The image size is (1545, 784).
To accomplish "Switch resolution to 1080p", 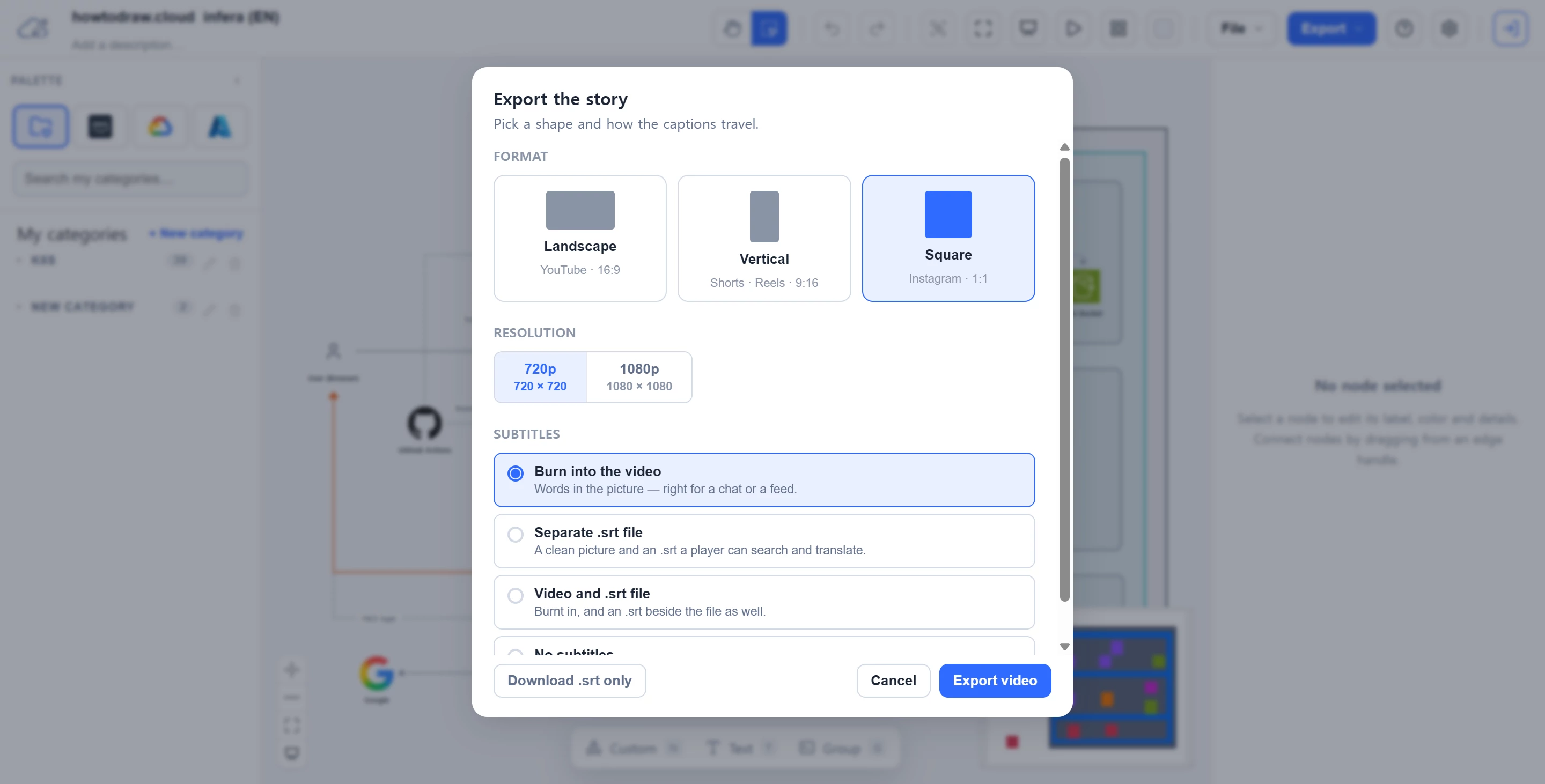I will click(x=639, y=377).
